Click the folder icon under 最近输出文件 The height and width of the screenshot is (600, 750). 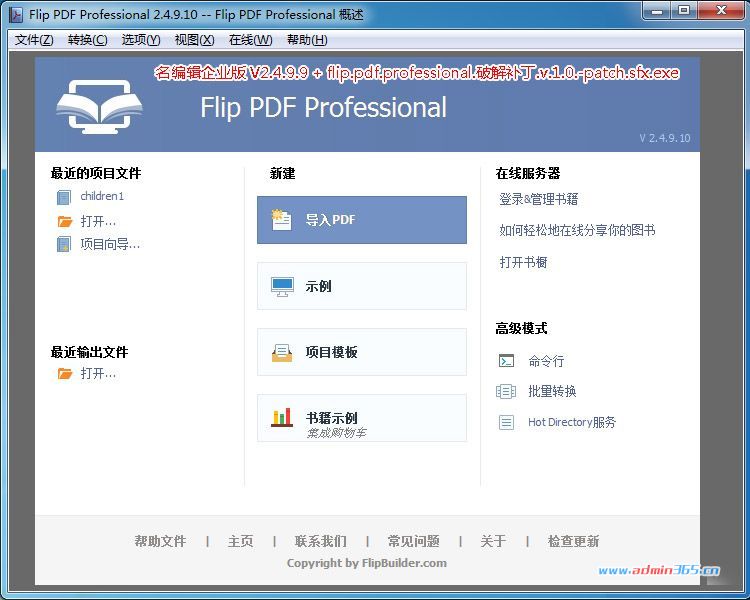[x=65, y=373]
